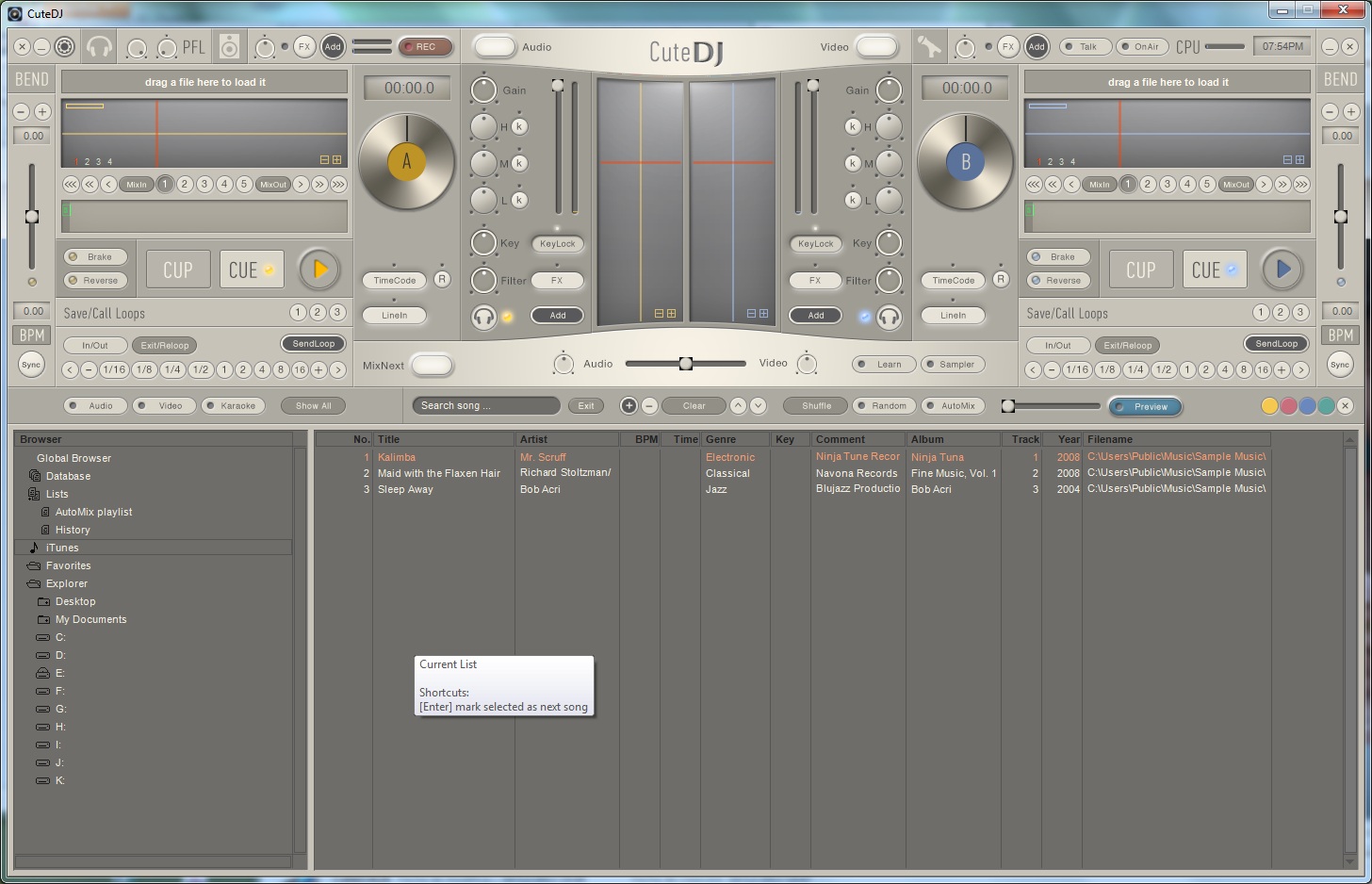
Task: Select AutoMix playlist in the browser
Action: click(93, 512)
